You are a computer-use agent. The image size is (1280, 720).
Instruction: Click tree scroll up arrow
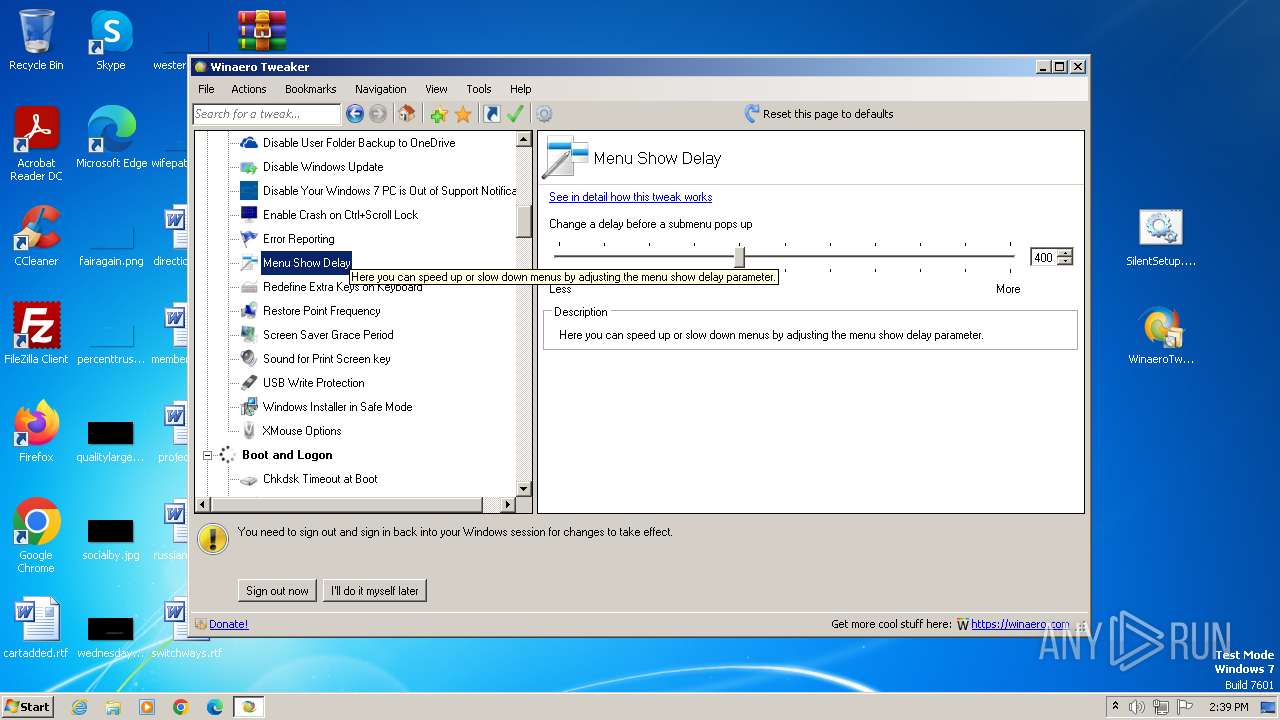pyautogui.click(x=524, y=140)
